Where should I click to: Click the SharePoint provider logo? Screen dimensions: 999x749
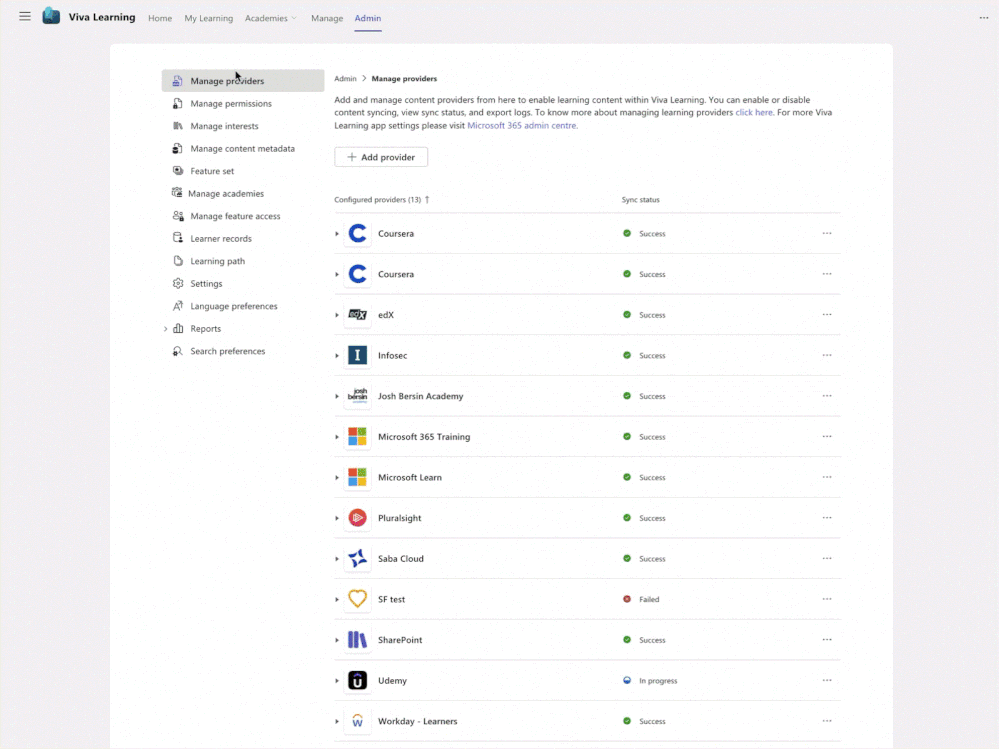(x=357, y=640)
